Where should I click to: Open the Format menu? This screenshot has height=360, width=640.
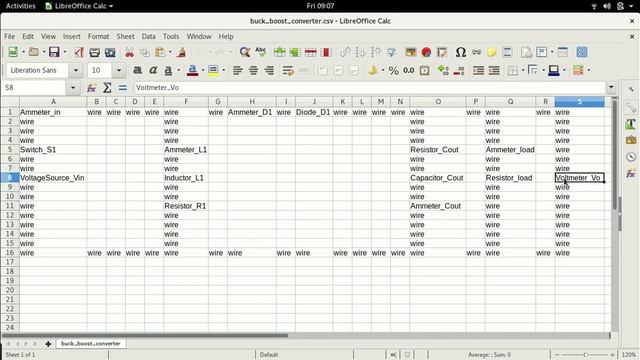[x=98, y=36]
